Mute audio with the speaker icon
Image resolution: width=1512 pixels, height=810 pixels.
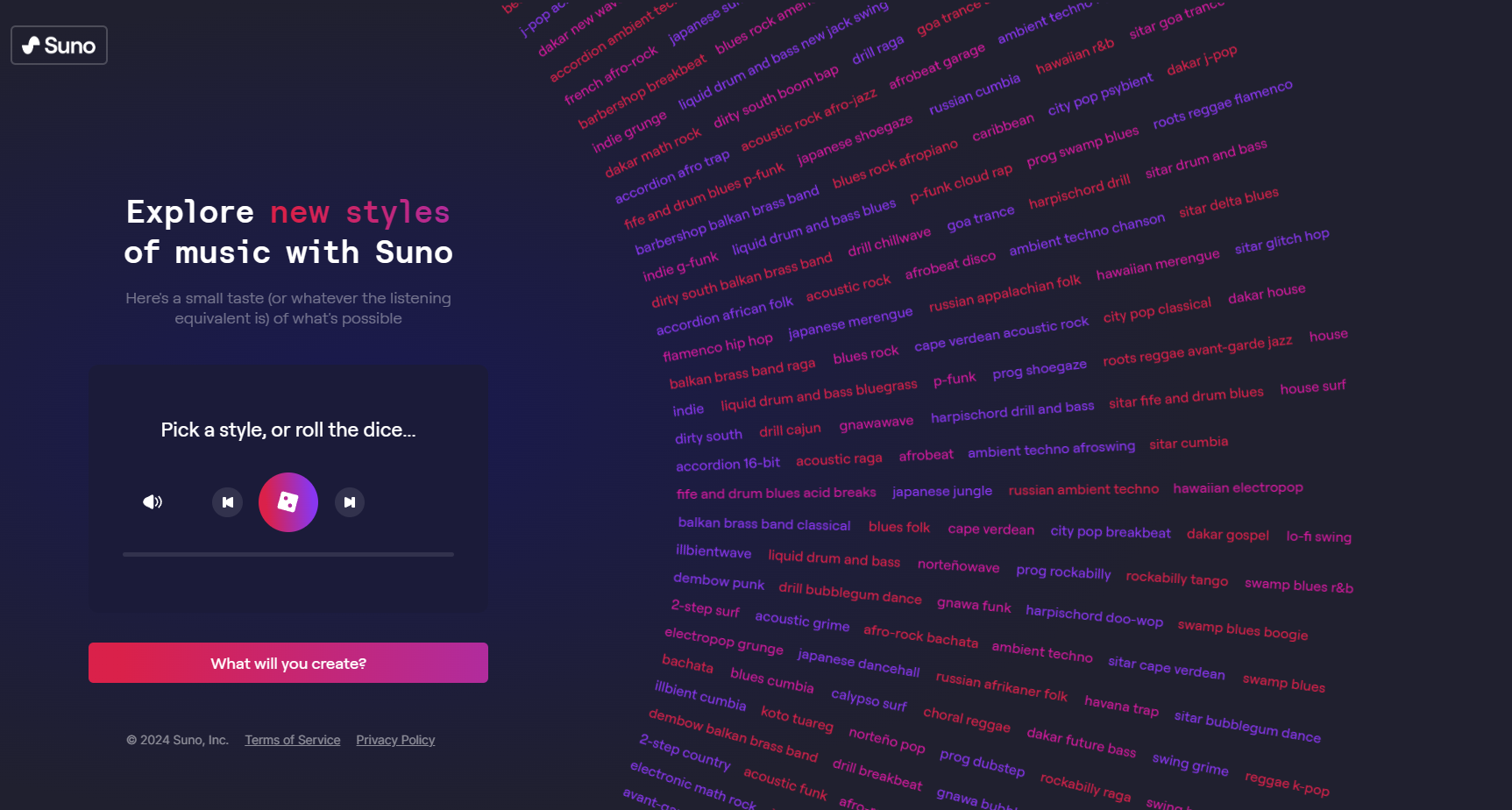pyautogui.click(x=153, y=502)
